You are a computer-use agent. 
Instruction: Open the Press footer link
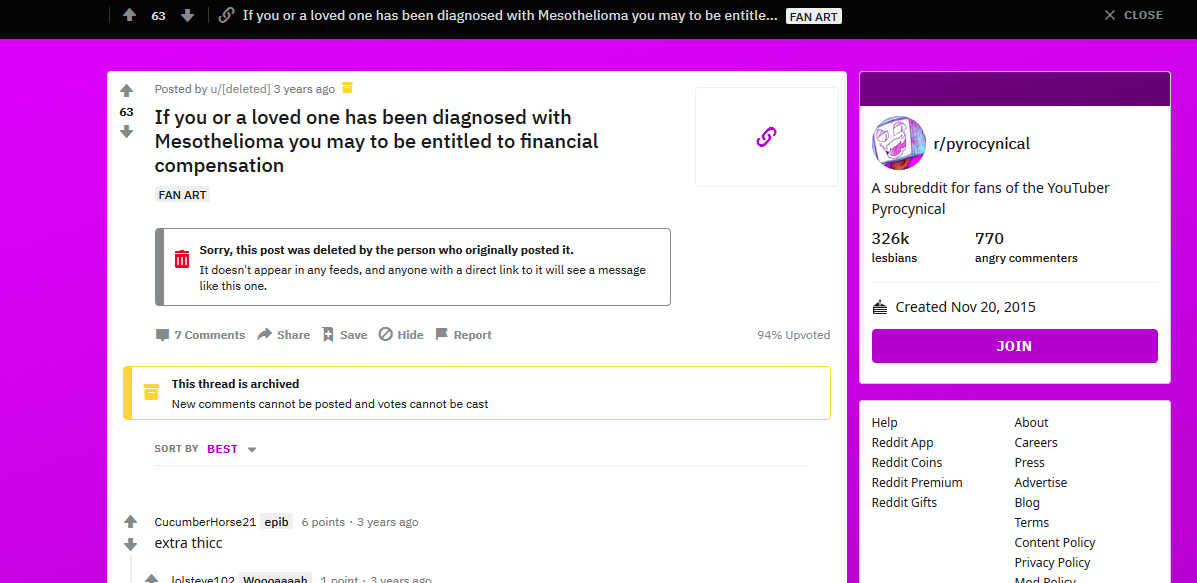click(1030, 462)
